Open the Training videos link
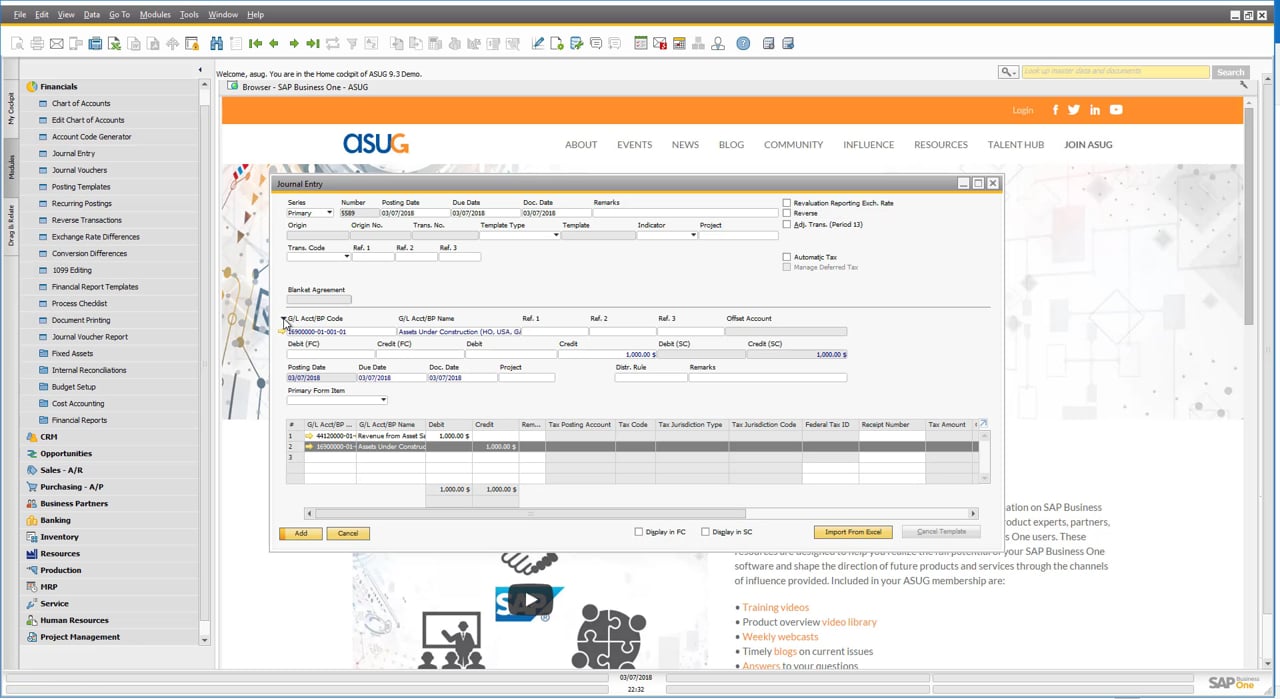 coord(776,607)
